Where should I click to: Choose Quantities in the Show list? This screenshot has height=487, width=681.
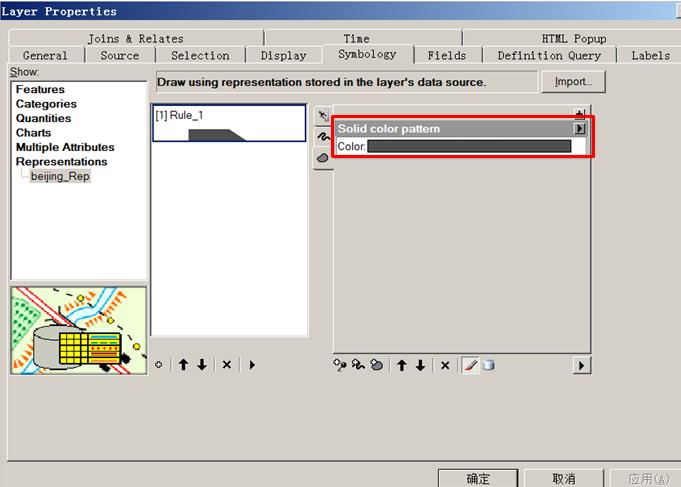43,118
